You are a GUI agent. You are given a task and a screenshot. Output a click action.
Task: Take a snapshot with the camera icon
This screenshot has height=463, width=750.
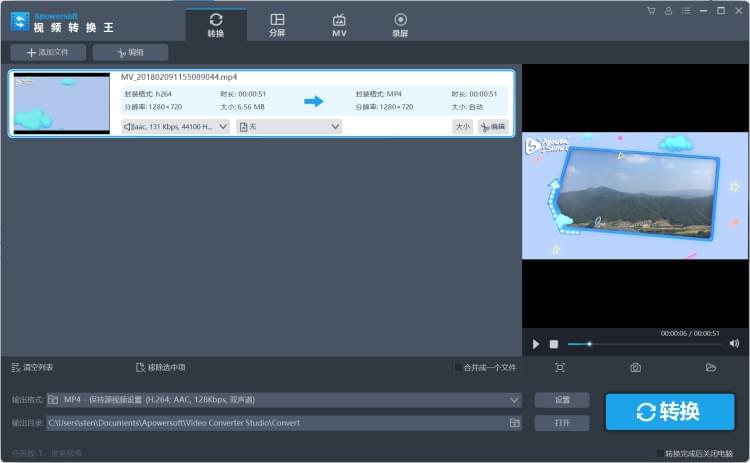pos(635,367)
